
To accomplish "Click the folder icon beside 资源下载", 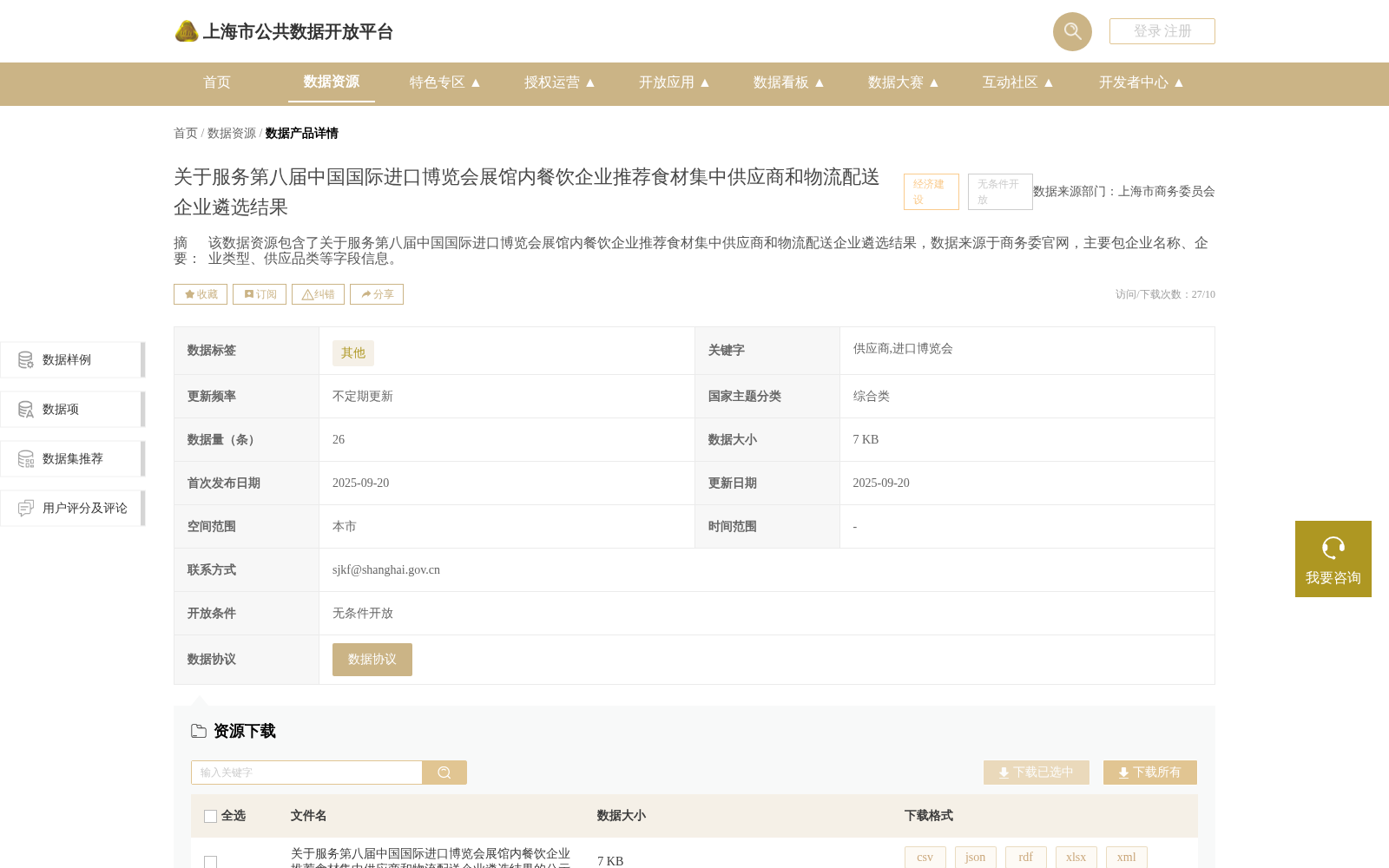I will 199,731.
